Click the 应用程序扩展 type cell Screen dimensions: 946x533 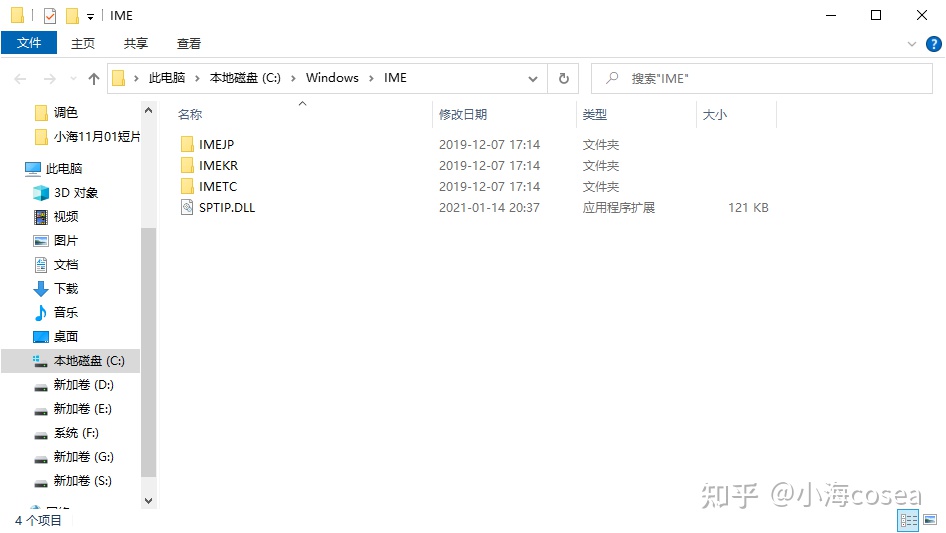point(618,208)
